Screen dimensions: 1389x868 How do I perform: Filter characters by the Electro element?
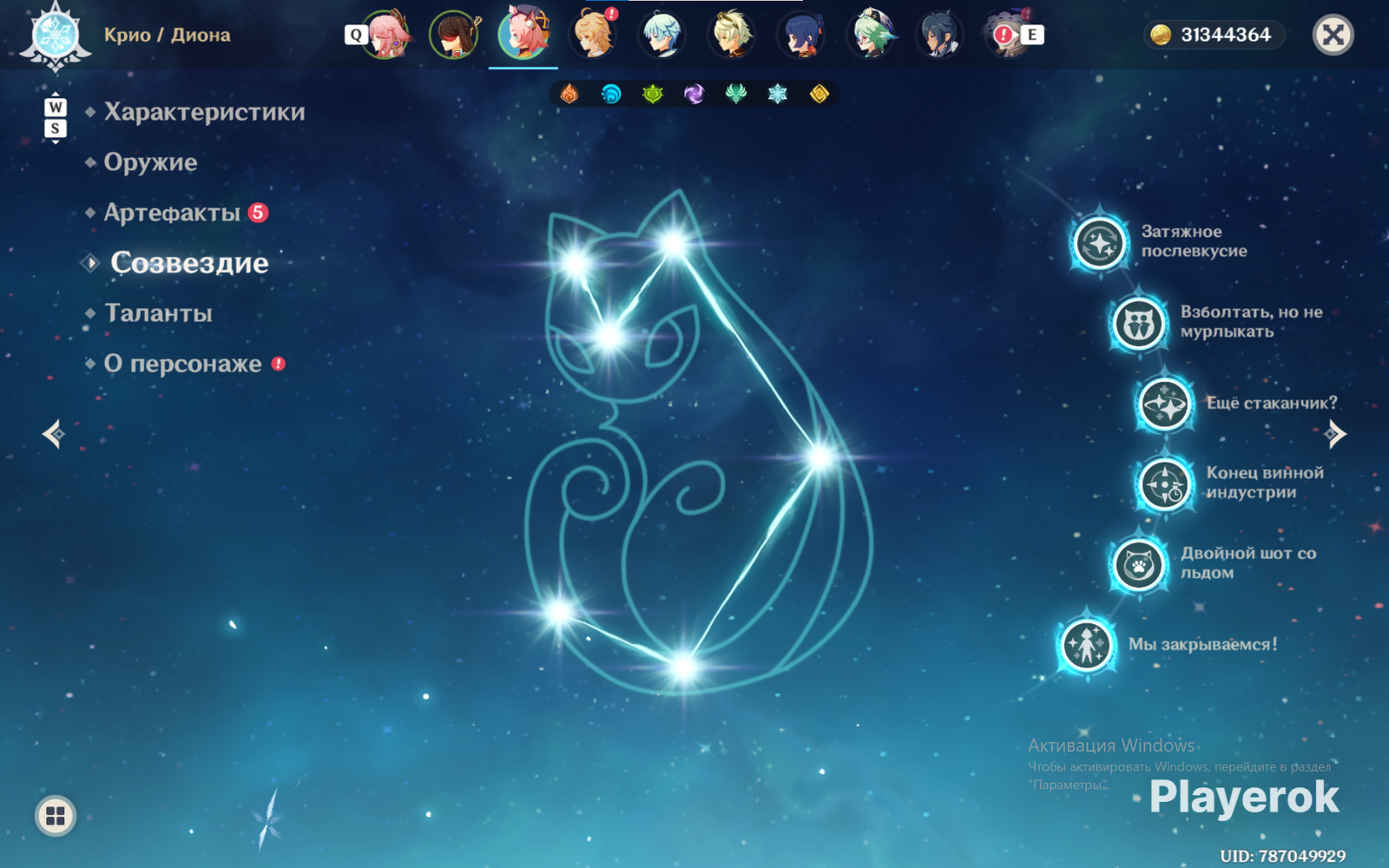coord(694,94)
